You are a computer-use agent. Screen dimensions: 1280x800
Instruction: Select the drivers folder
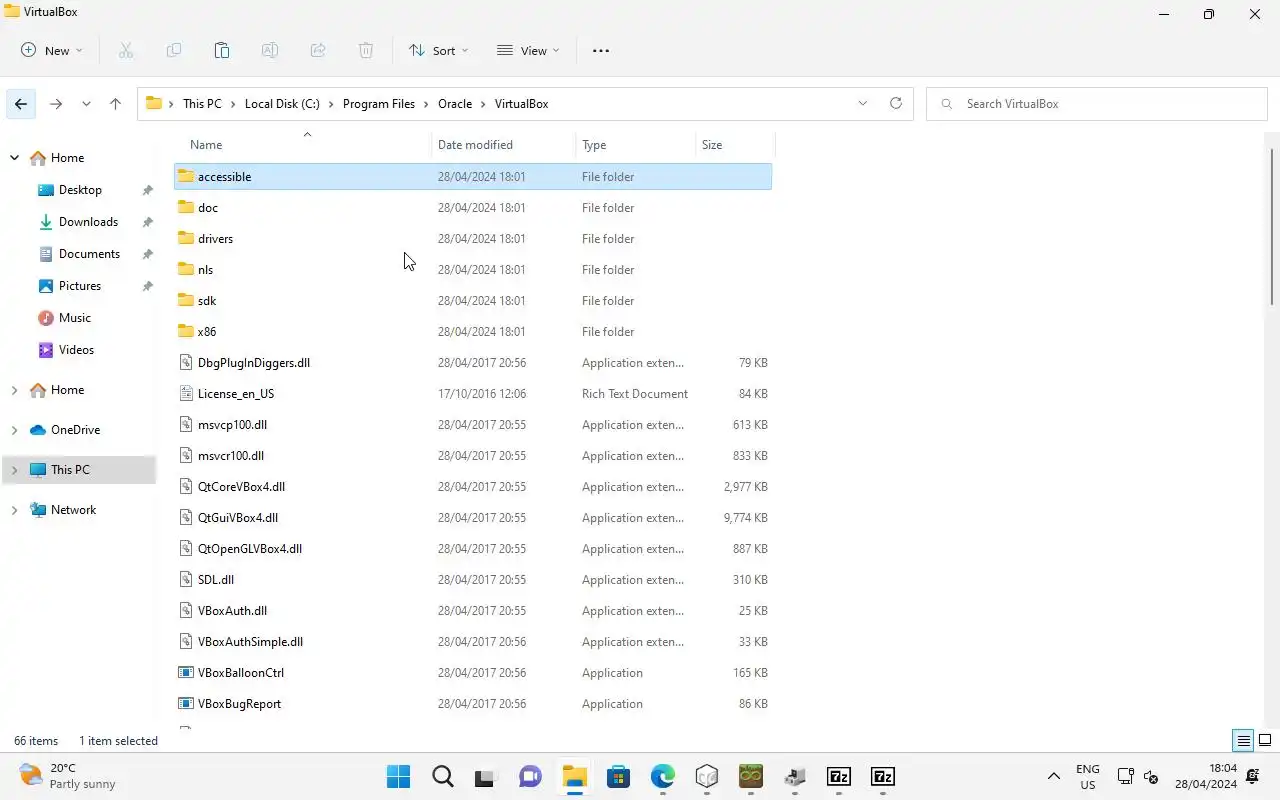(x=473, y=238)
